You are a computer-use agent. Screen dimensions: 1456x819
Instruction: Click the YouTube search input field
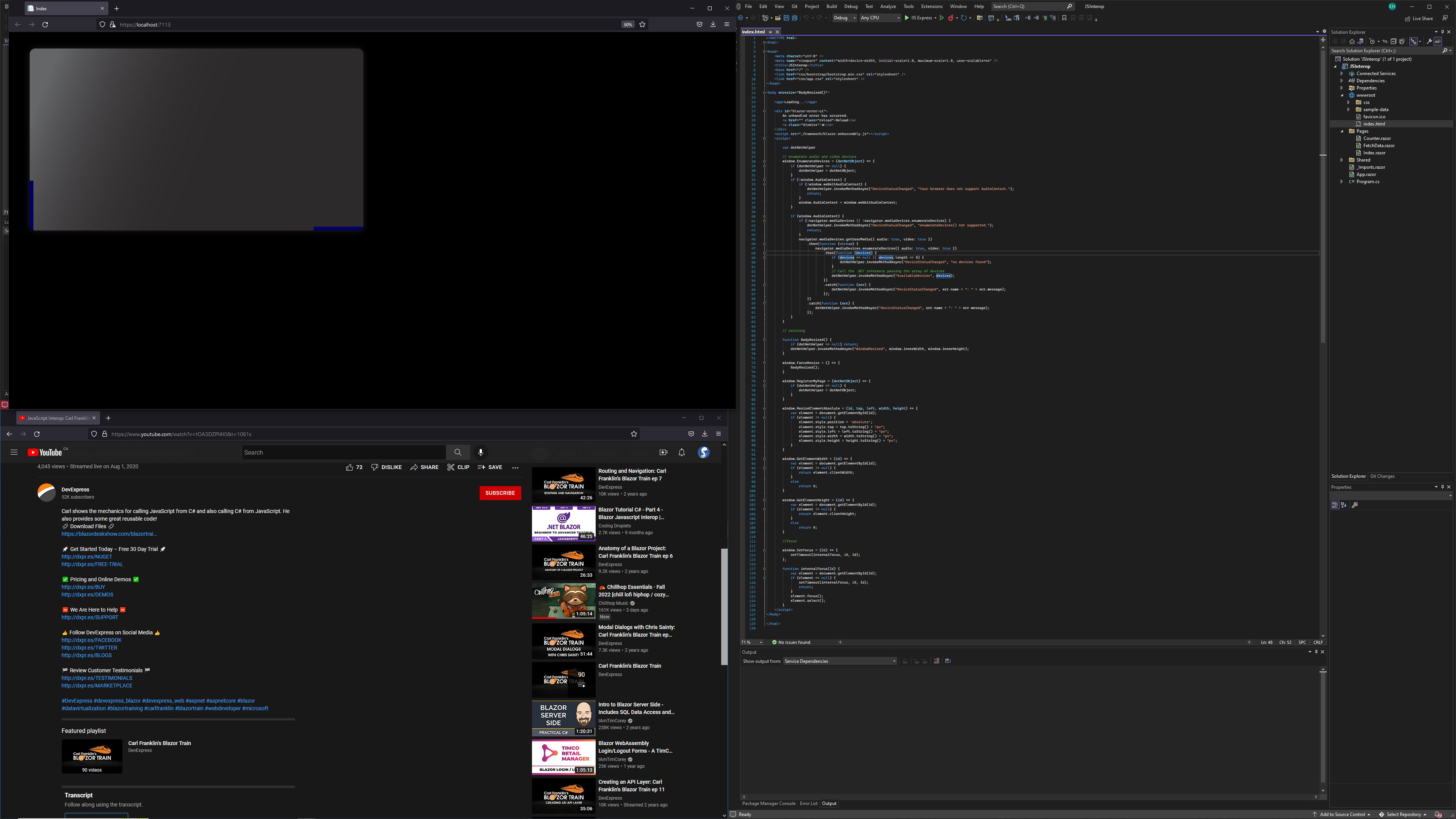[x=344, y=452]
